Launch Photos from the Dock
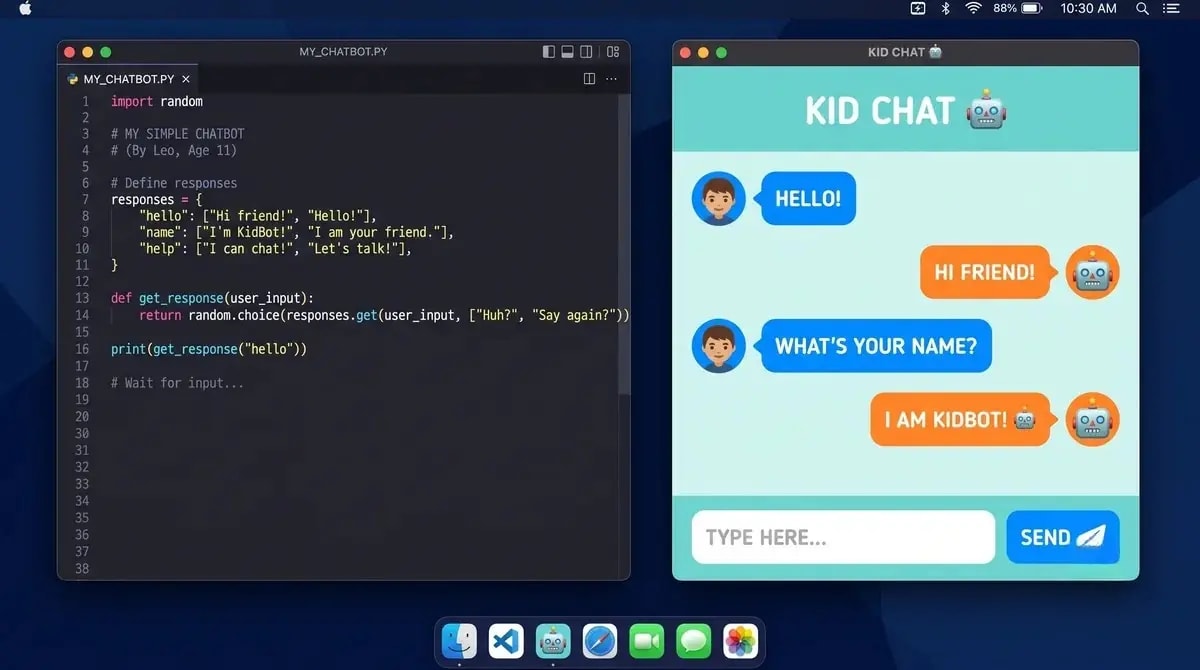The image size is (1200, 670). [741, 640]
